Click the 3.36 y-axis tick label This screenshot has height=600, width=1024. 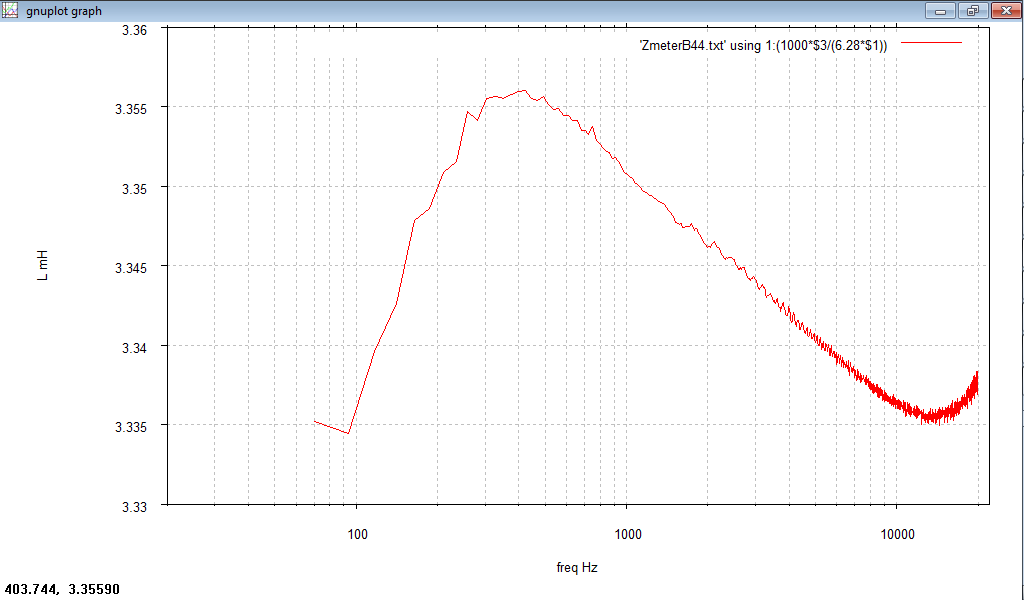point(135,30)
